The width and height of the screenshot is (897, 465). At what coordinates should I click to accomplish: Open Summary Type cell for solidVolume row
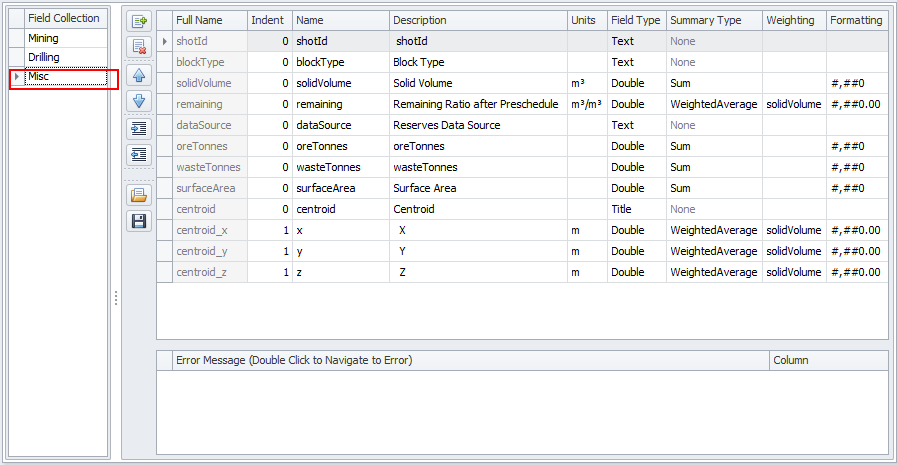[713, 83]
